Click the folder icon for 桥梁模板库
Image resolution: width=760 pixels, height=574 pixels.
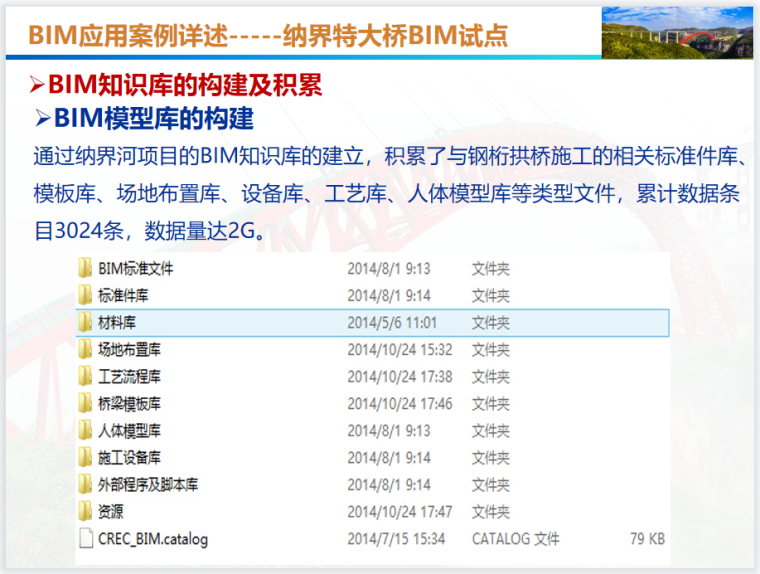tap(85, 404)
